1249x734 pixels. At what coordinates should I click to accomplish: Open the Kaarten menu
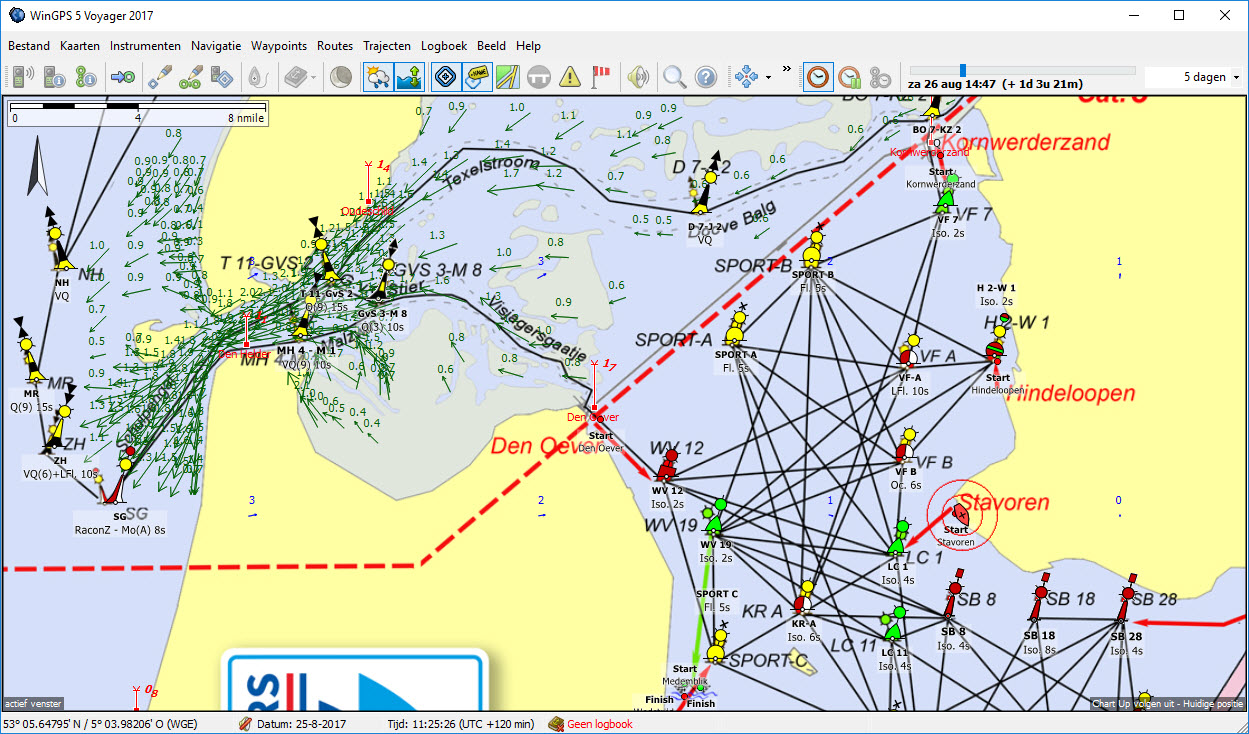[80, 46]
